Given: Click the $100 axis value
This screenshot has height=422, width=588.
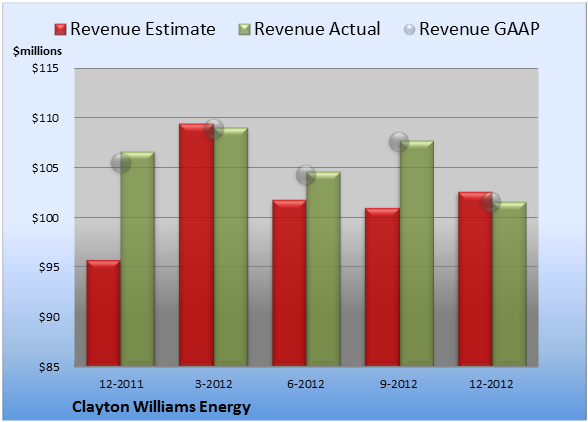Looking at the screenshot, I should coord(45,218).
